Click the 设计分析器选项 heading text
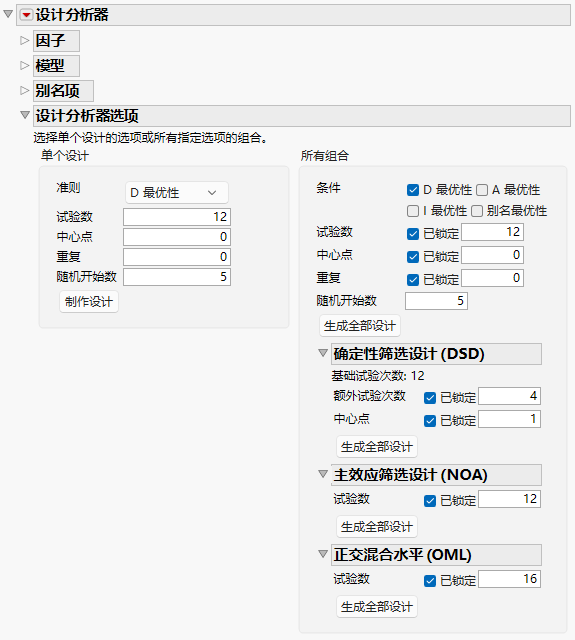The width and height of the screenshot is (575, 640). 87,116
